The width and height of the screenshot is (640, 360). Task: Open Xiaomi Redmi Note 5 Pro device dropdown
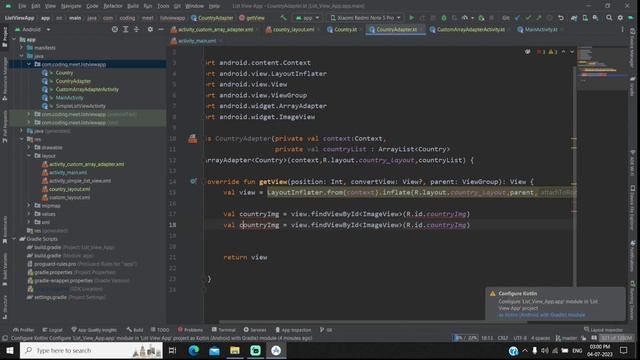pos(365,18)
